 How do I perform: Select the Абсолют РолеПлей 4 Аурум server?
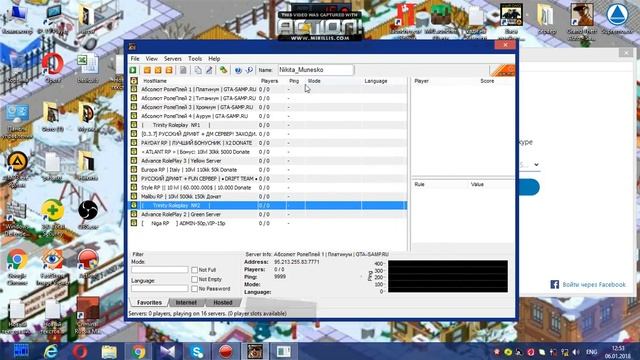(268, 116)
